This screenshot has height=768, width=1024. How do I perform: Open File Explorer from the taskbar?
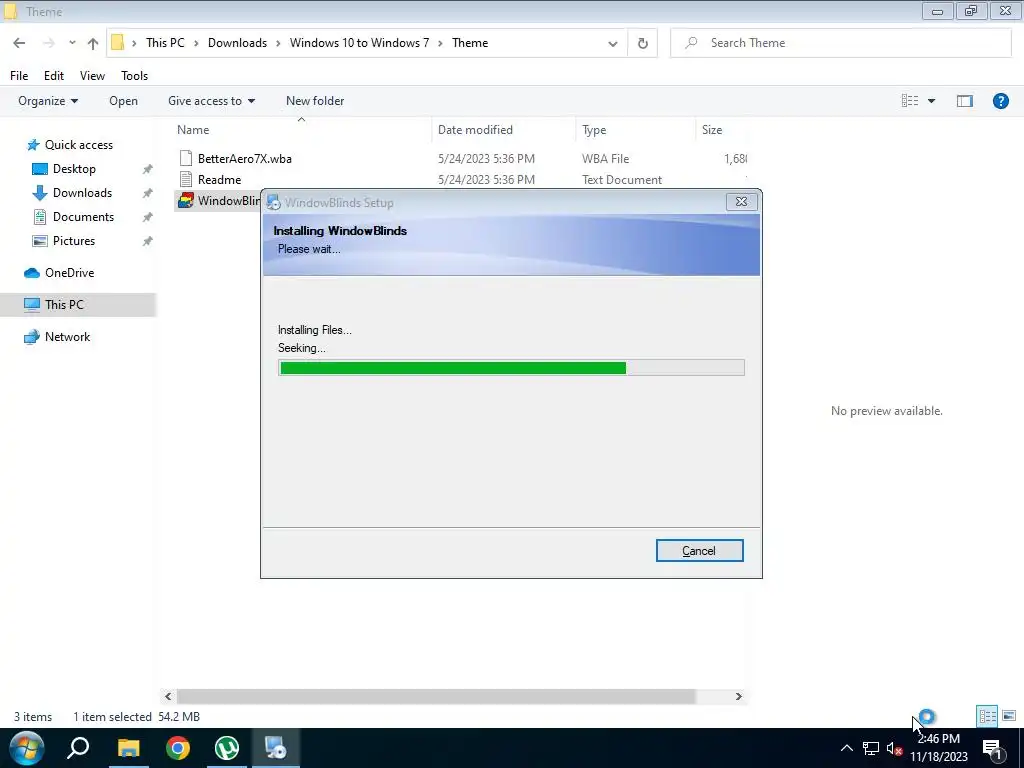pyautogui.click(x=129, y=748)
